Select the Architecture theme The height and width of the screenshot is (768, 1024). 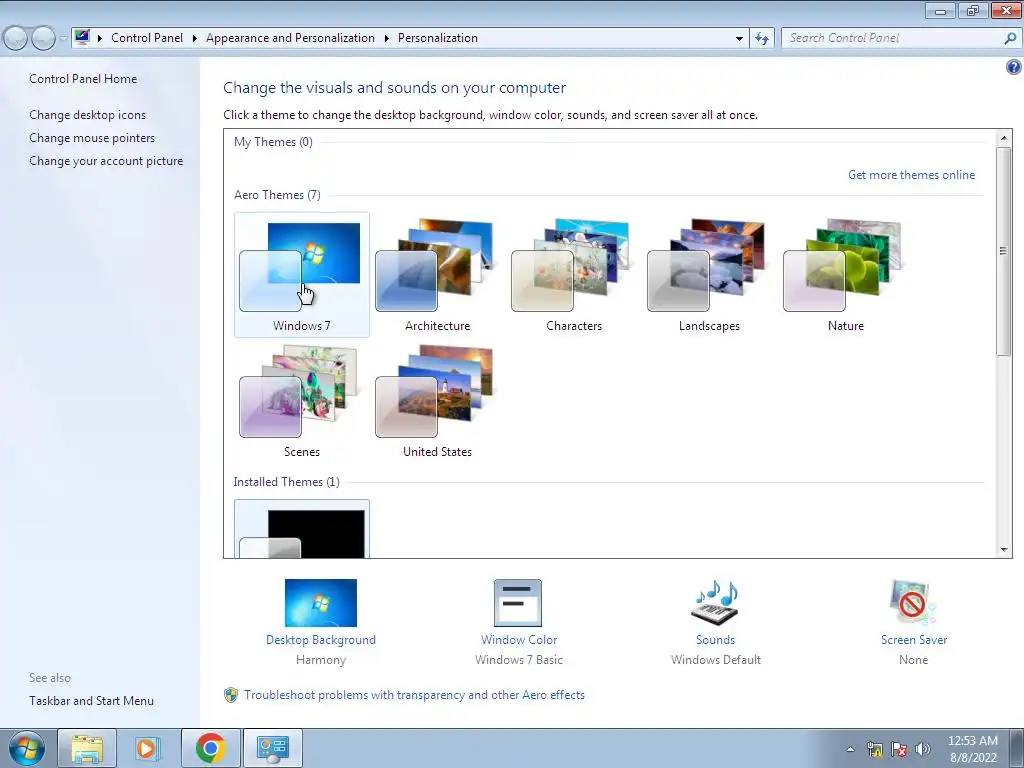(437, 274)
